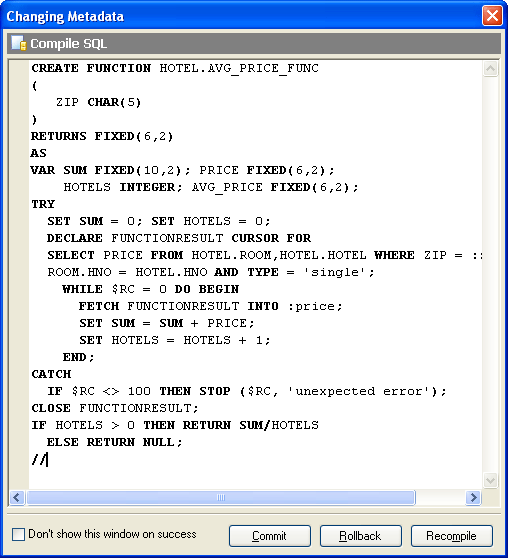This screenshot has height=558, width=508.
Task: Close the Changing Metadata dialog
Action: point(492,16)
